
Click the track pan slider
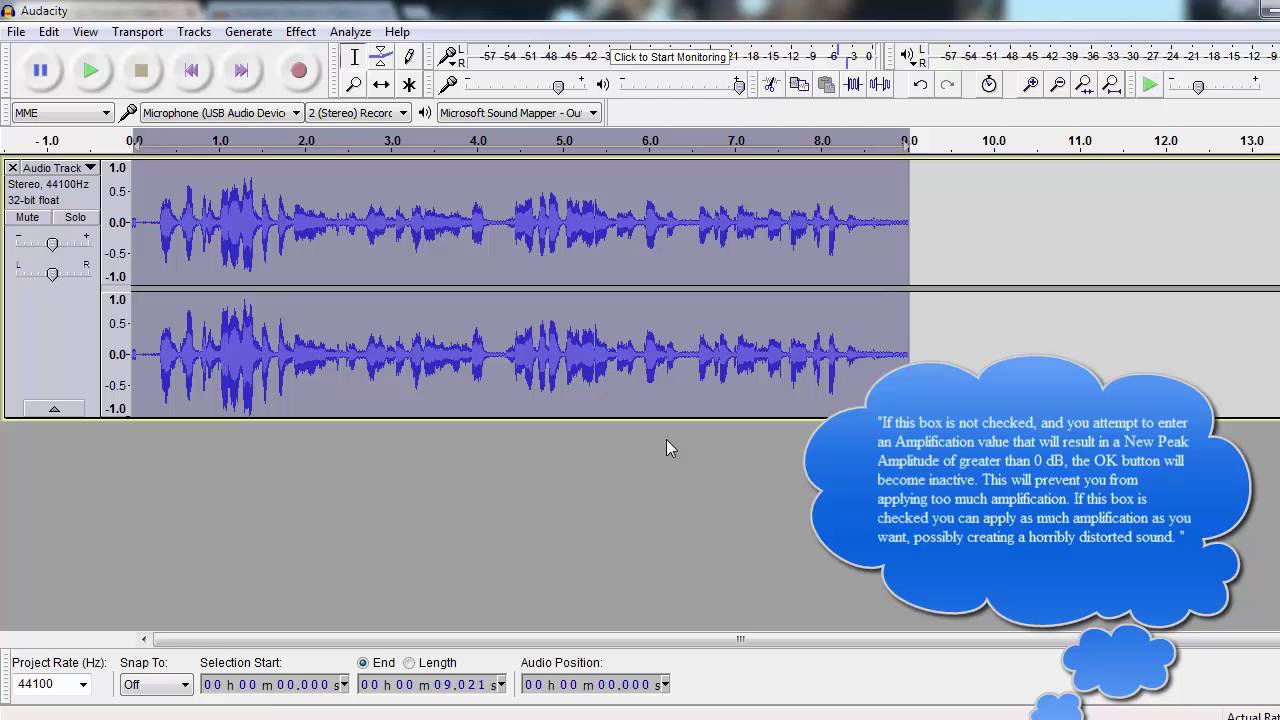(x=52, y=273)
